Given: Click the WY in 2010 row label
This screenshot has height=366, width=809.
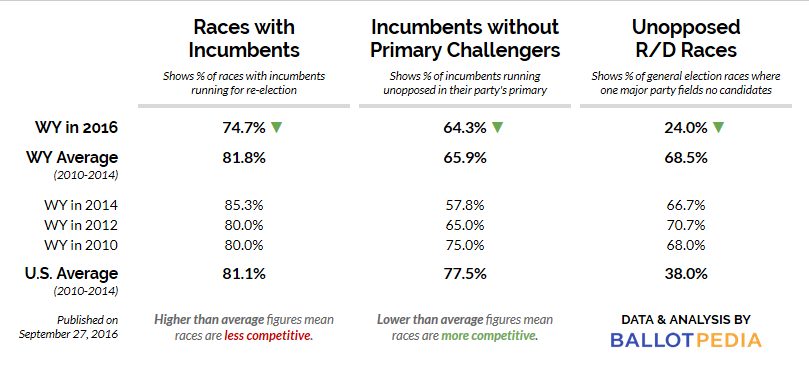Looking at the screenshot, I should tap(80, 245).
